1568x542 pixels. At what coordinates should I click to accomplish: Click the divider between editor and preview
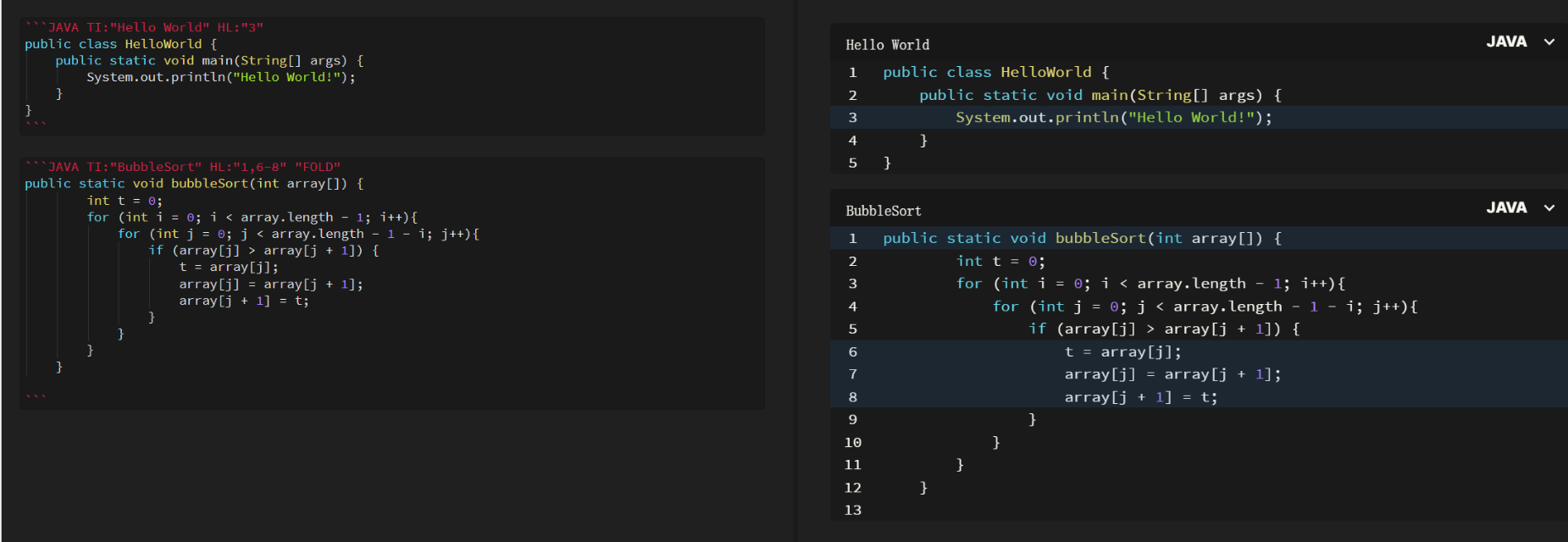[x=796, y=271]
